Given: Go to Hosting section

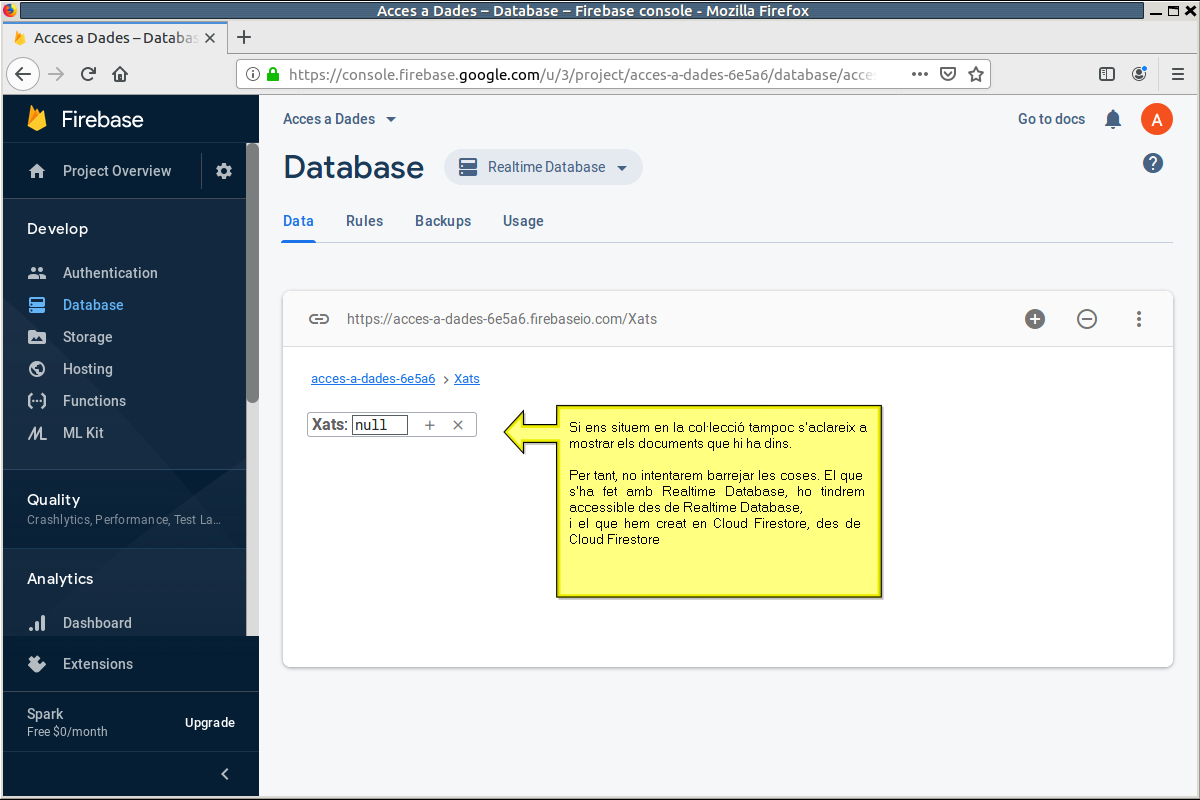Looking at the screenshot, I should (x=87, y=369).
